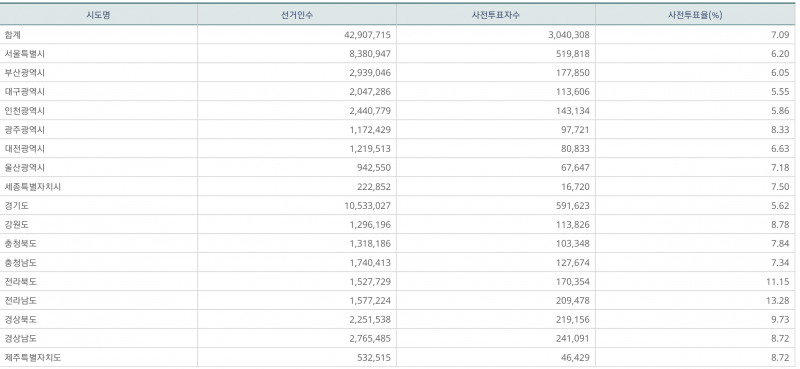Click the 선거인수 column header

(297, 15)
